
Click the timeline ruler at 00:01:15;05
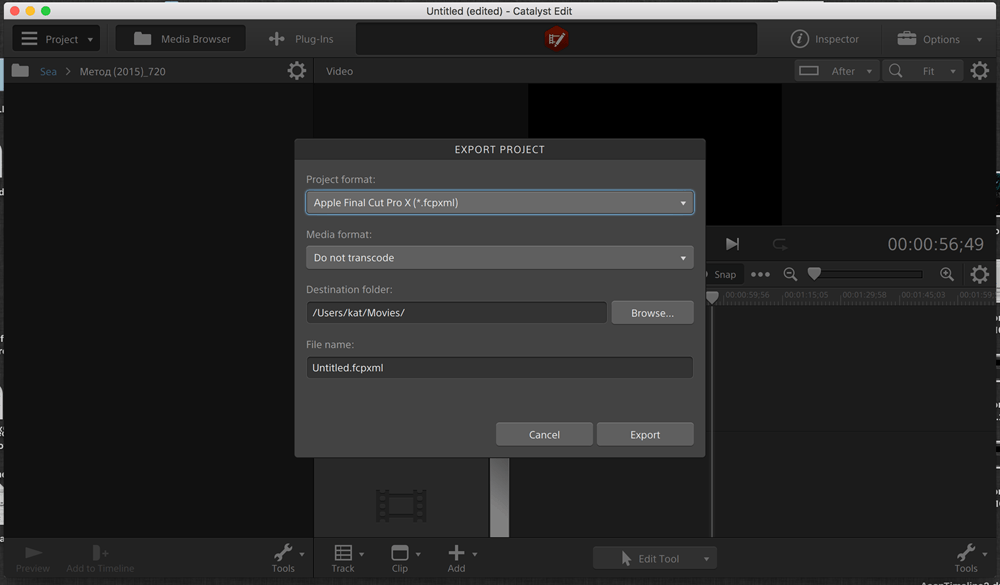tap(805, 295)
